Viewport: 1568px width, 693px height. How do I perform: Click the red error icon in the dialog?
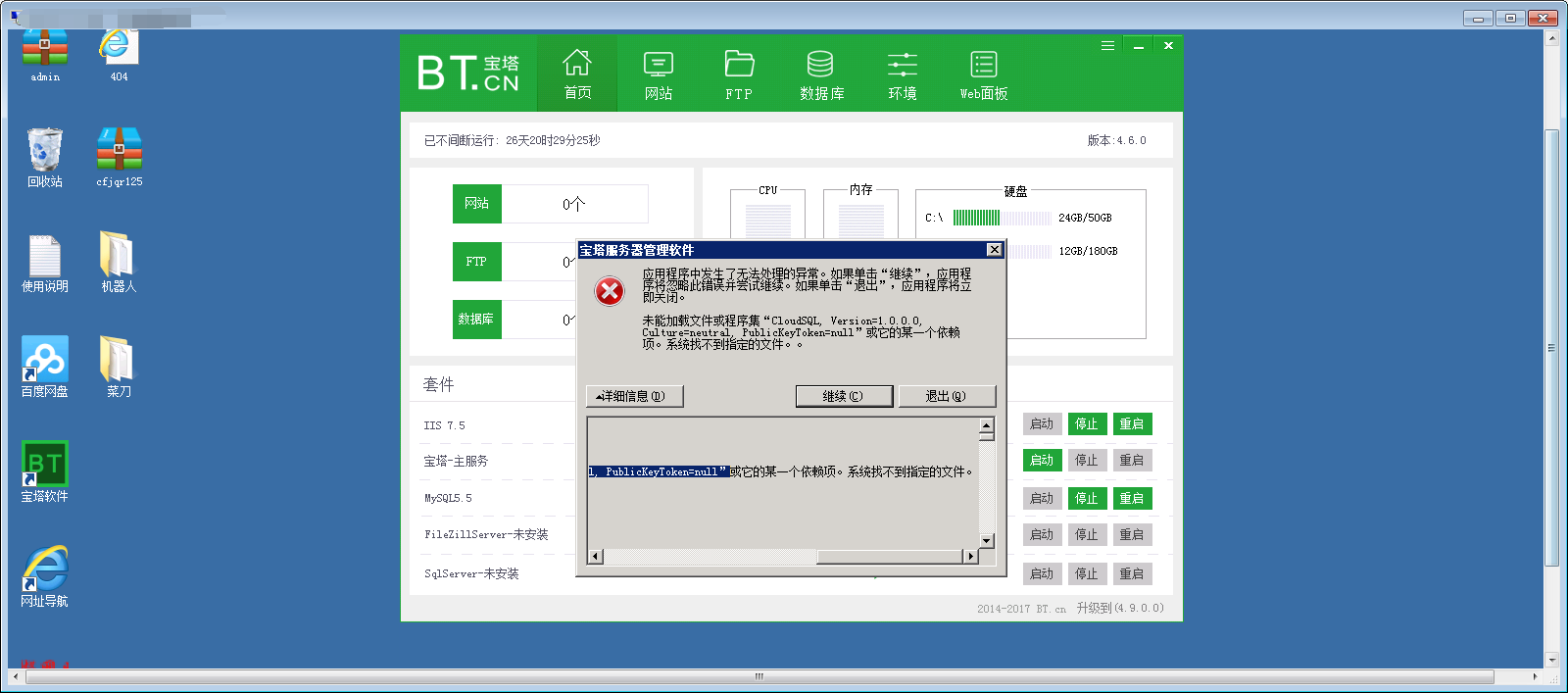[x=610, y=291]
